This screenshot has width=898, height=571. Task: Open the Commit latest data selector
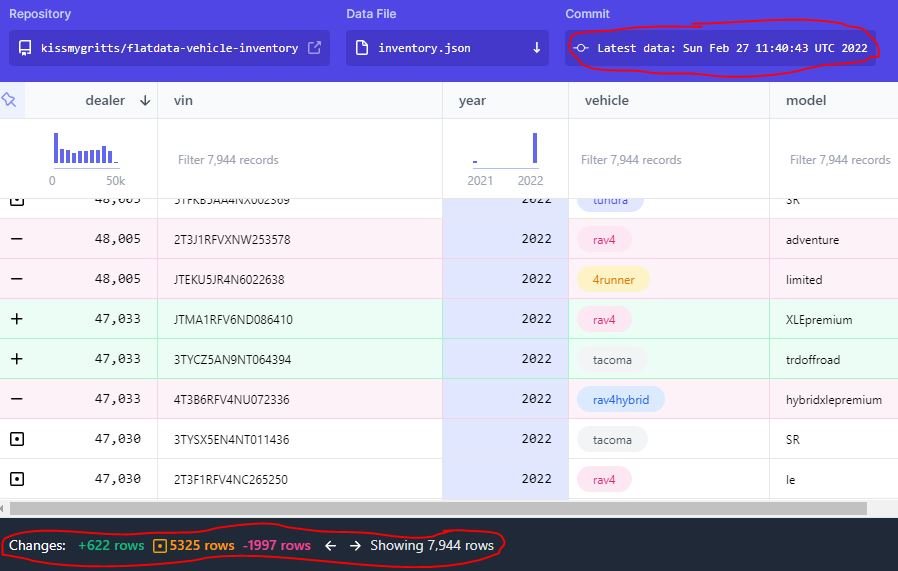(x=720, y=48)
